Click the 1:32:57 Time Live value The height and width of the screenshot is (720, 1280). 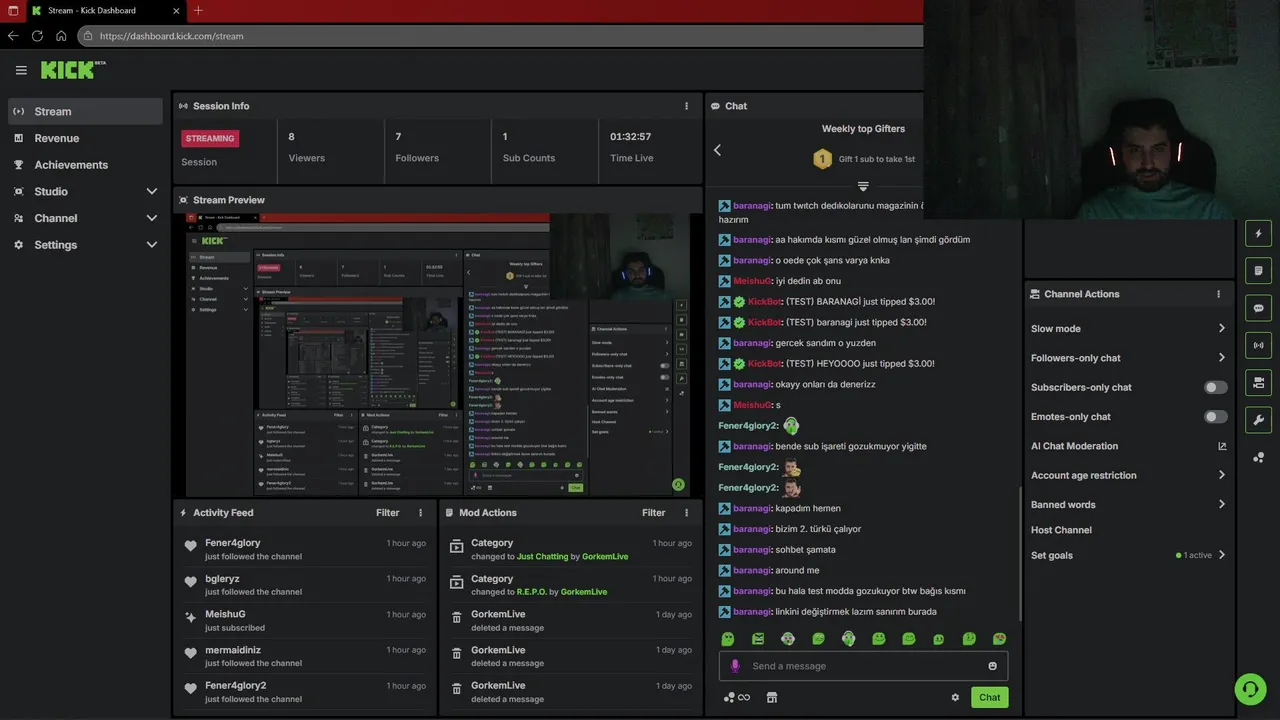click(x=631, y=137)
